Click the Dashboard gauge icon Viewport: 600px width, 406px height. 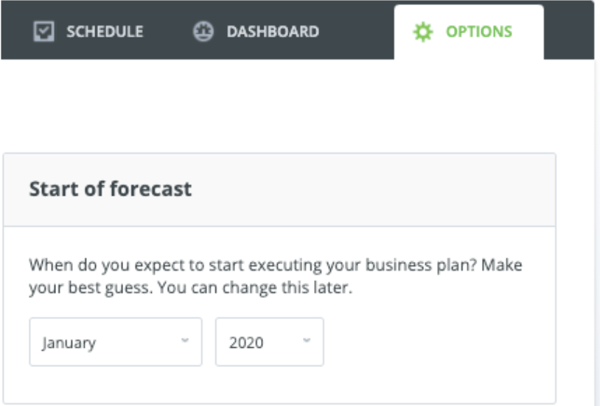[x=203, y=31]
